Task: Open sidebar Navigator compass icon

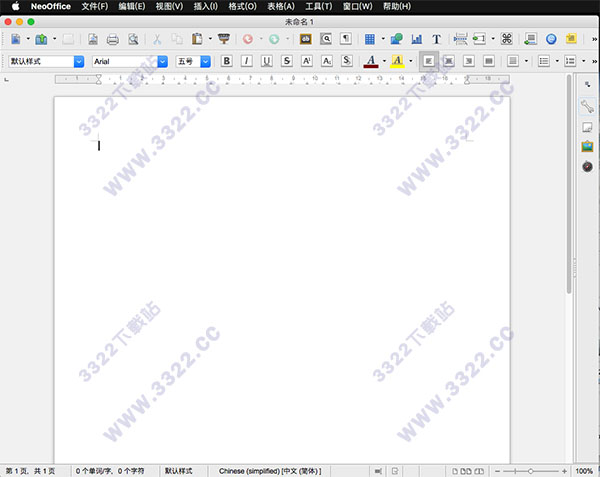Action: coord(587,166)
